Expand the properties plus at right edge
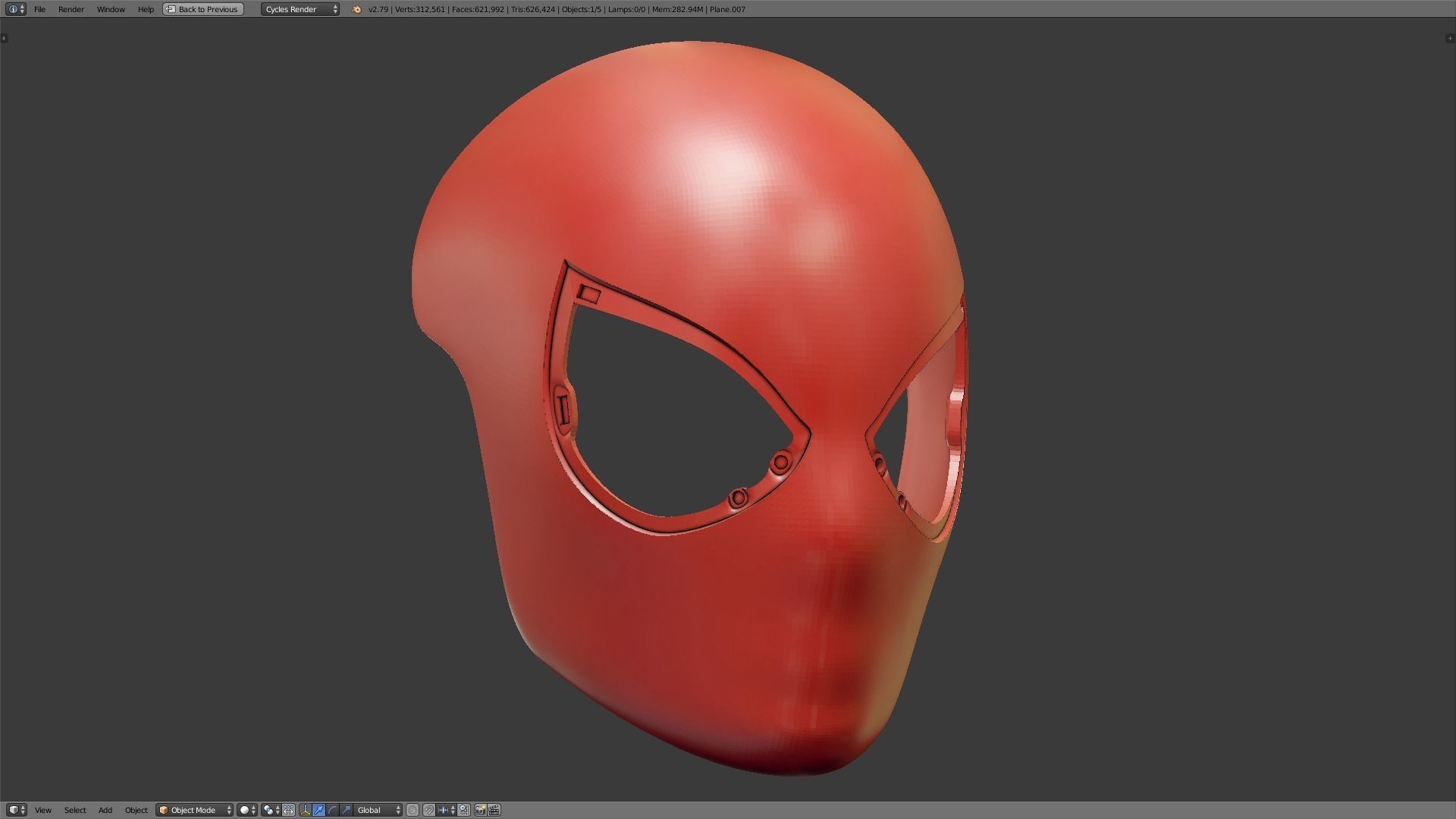The height and width of the screenshot is (819, 1456). 1451,38
